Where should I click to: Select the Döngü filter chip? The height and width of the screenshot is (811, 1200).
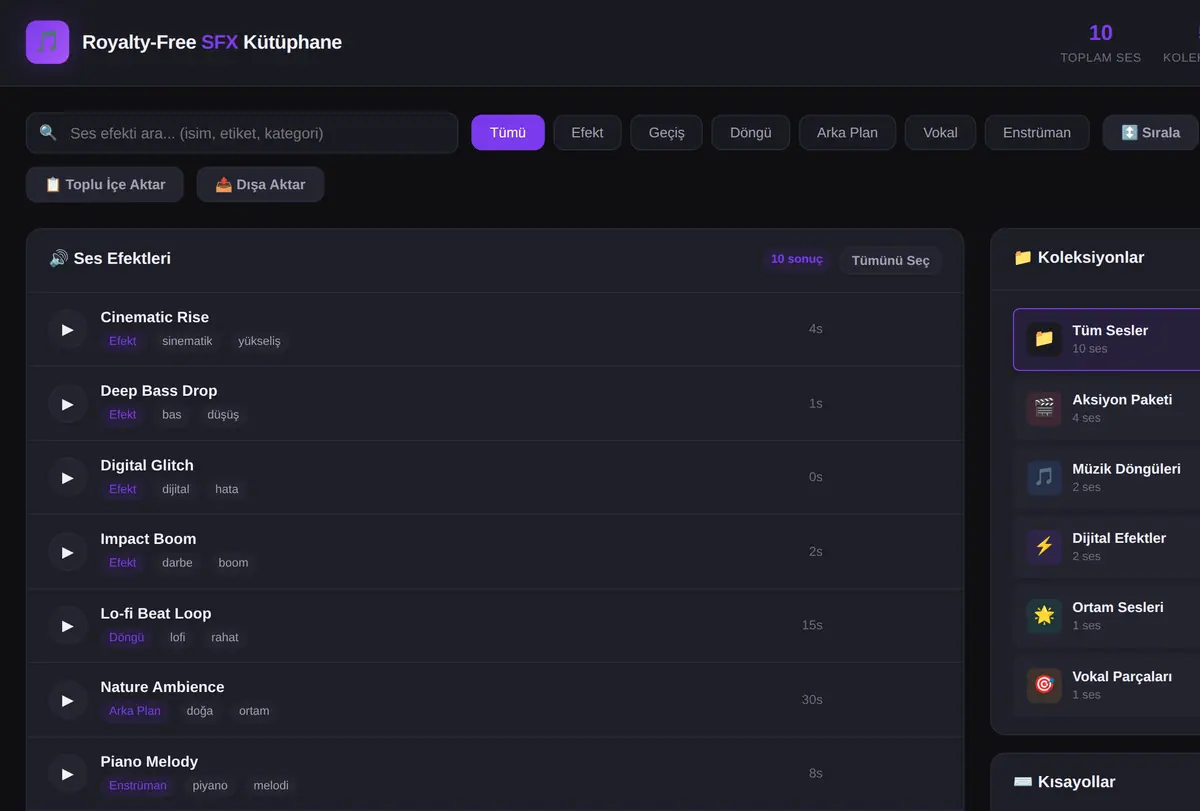click(x=751, y=133)
